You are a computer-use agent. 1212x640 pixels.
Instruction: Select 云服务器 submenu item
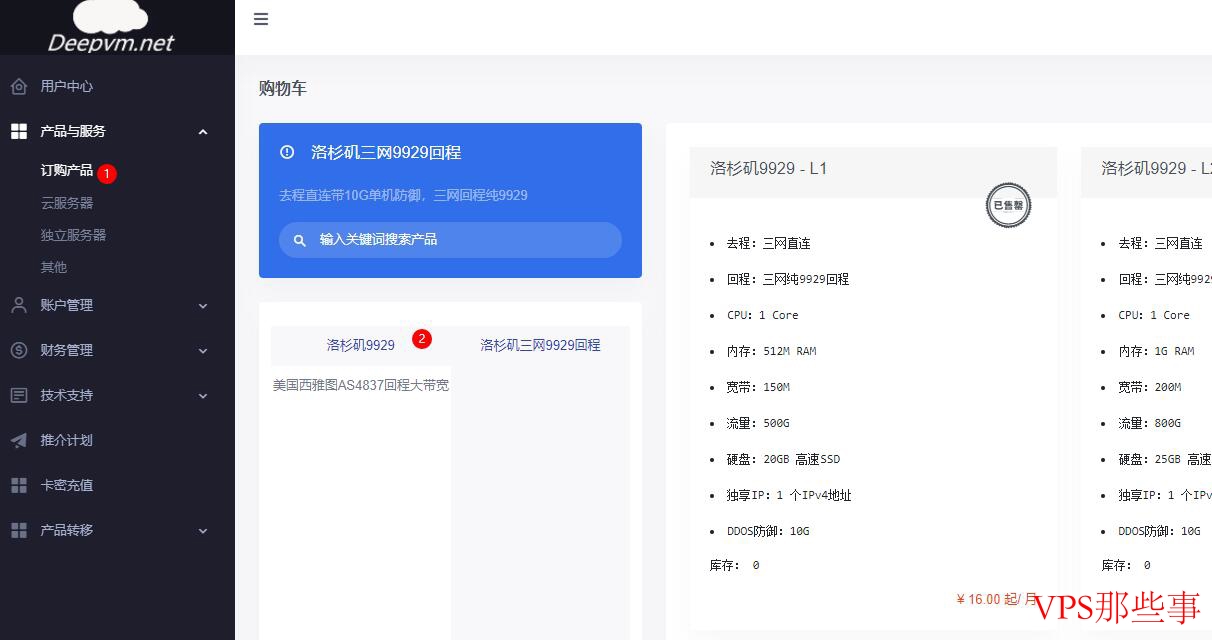[67, 203]
